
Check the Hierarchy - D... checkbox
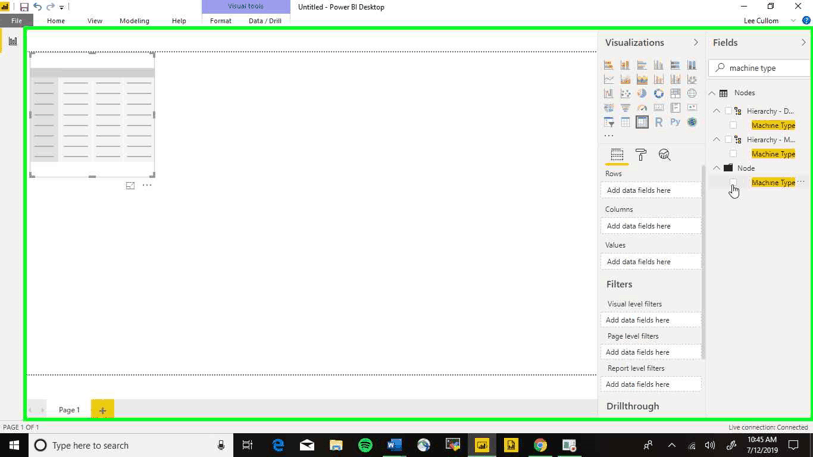(728, 111)
